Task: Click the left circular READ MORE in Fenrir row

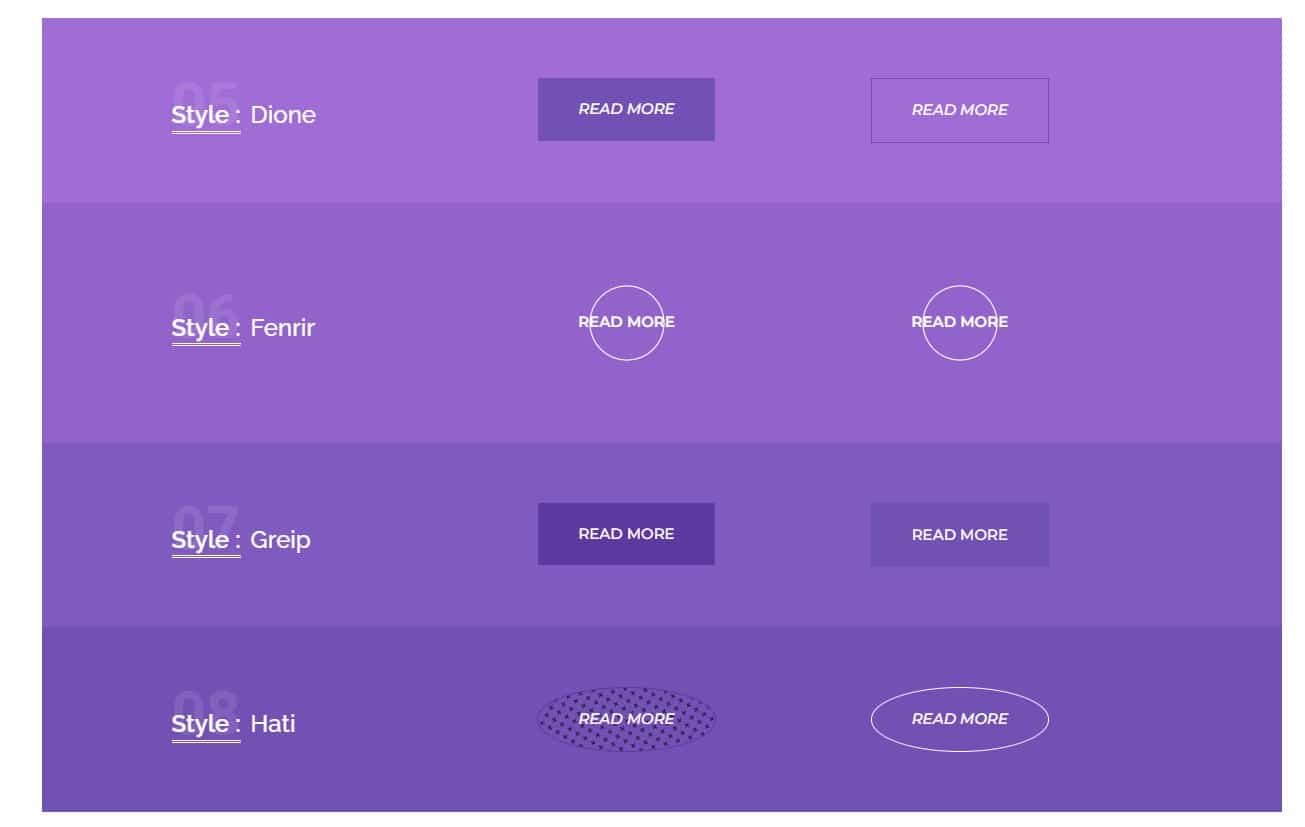Action: point(627,321)
